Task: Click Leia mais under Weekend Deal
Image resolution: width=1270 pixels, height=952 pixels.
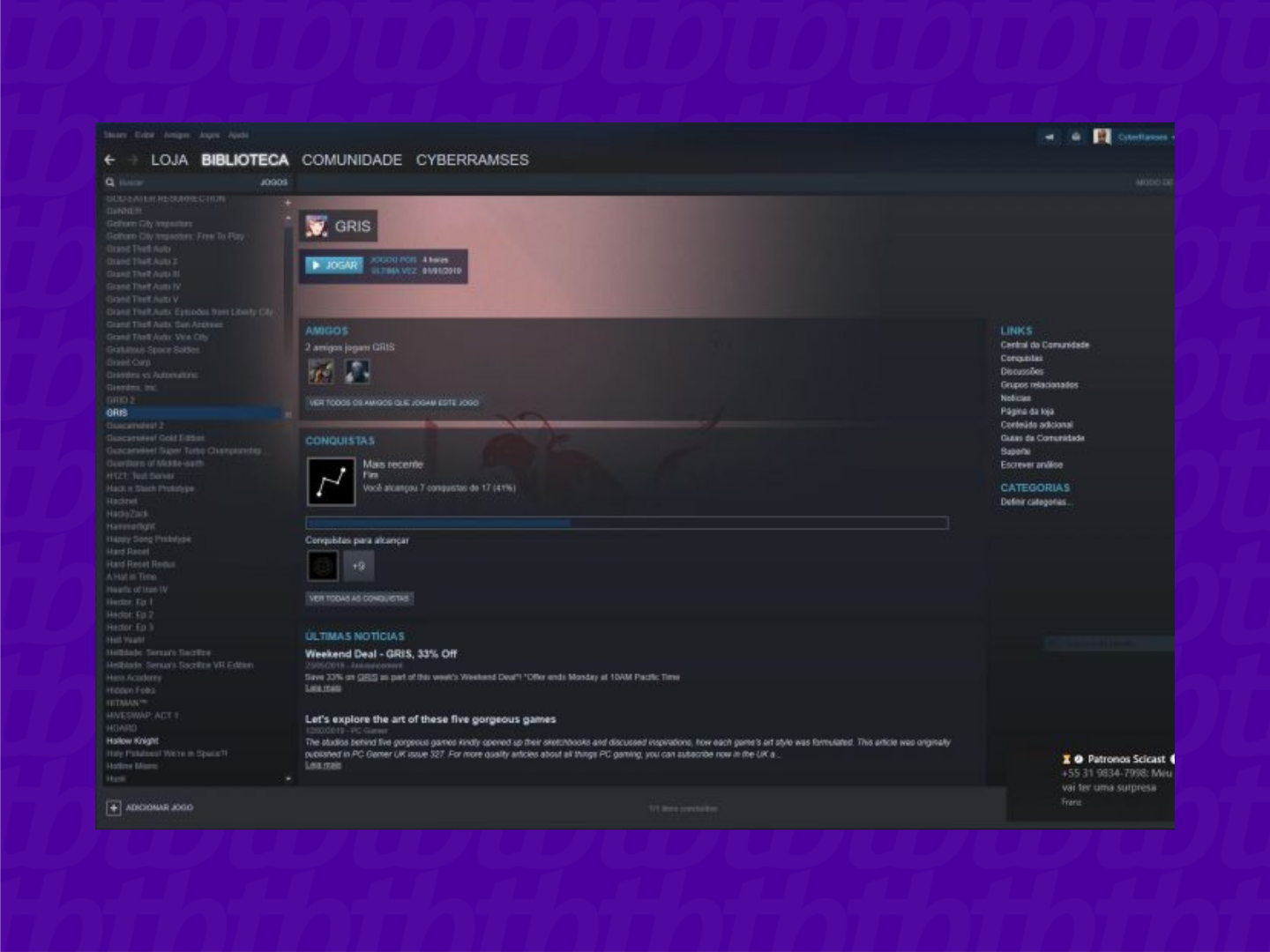Action: pyautogui.click(x=323, y=688)
